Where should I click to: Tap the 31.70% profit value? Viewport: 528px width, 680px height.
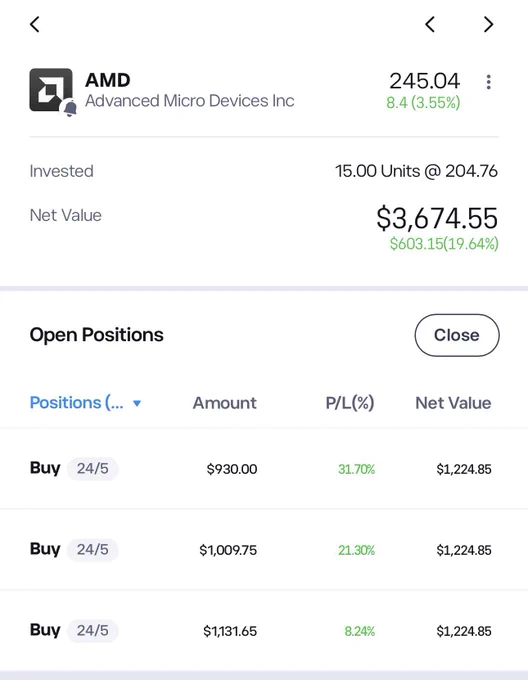[356, 469]
